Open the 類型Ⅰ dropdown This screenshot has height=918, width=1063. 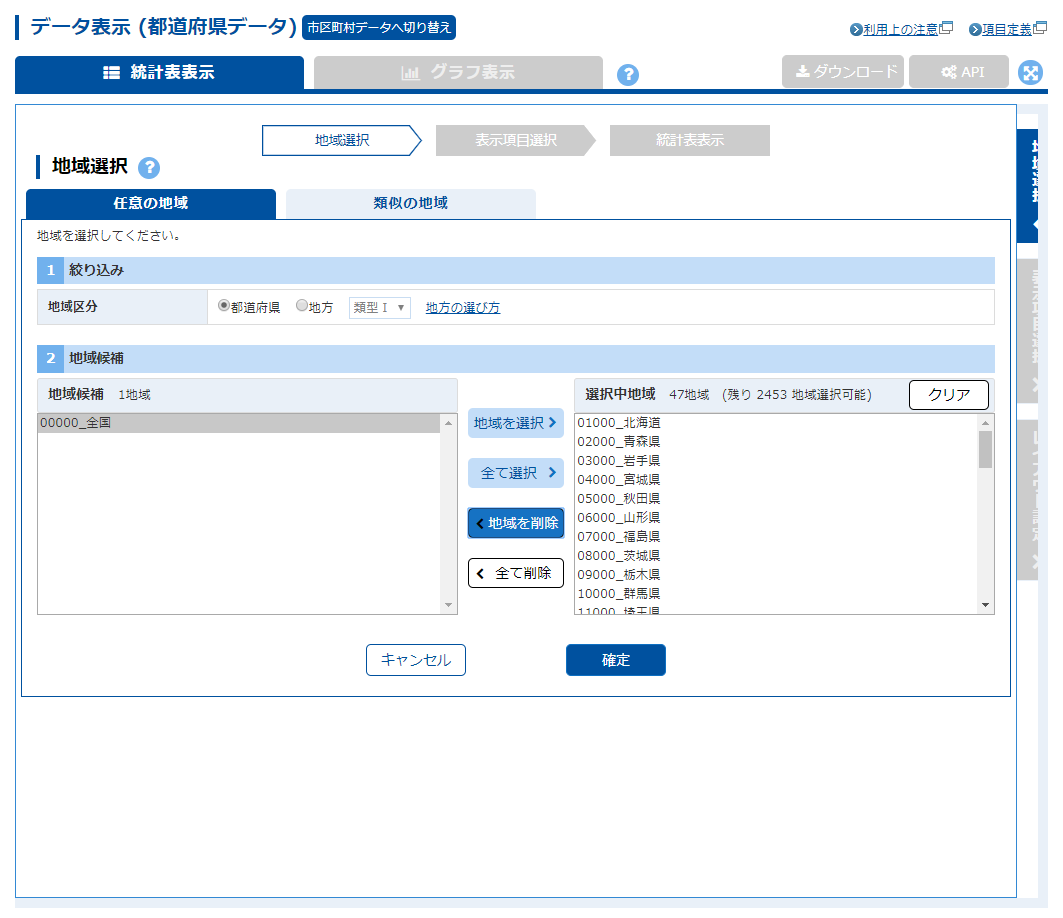(x=379, y=307)
